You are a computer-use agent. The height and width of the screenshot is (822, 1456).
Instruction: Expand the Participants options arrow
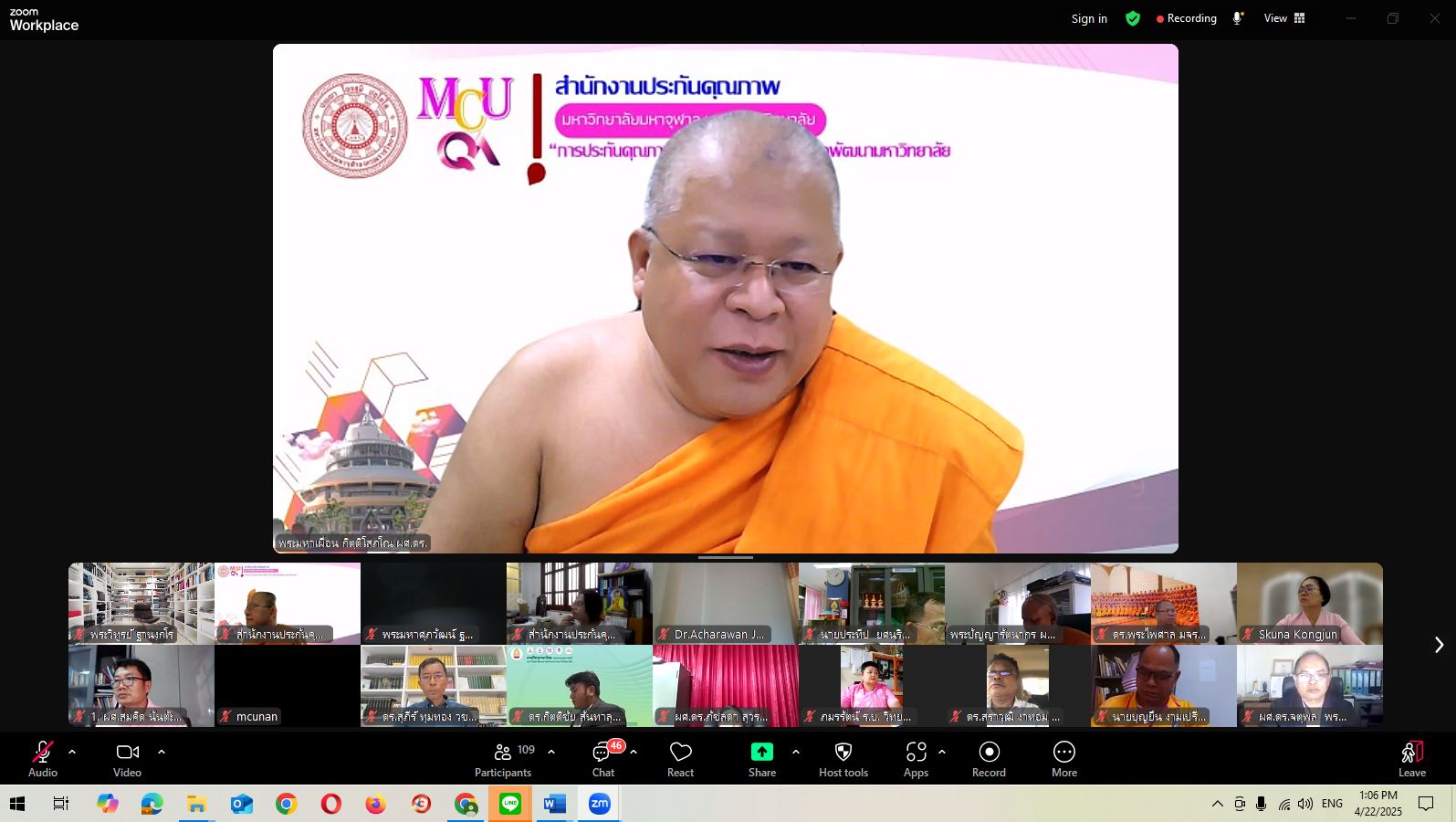(551, 752)
